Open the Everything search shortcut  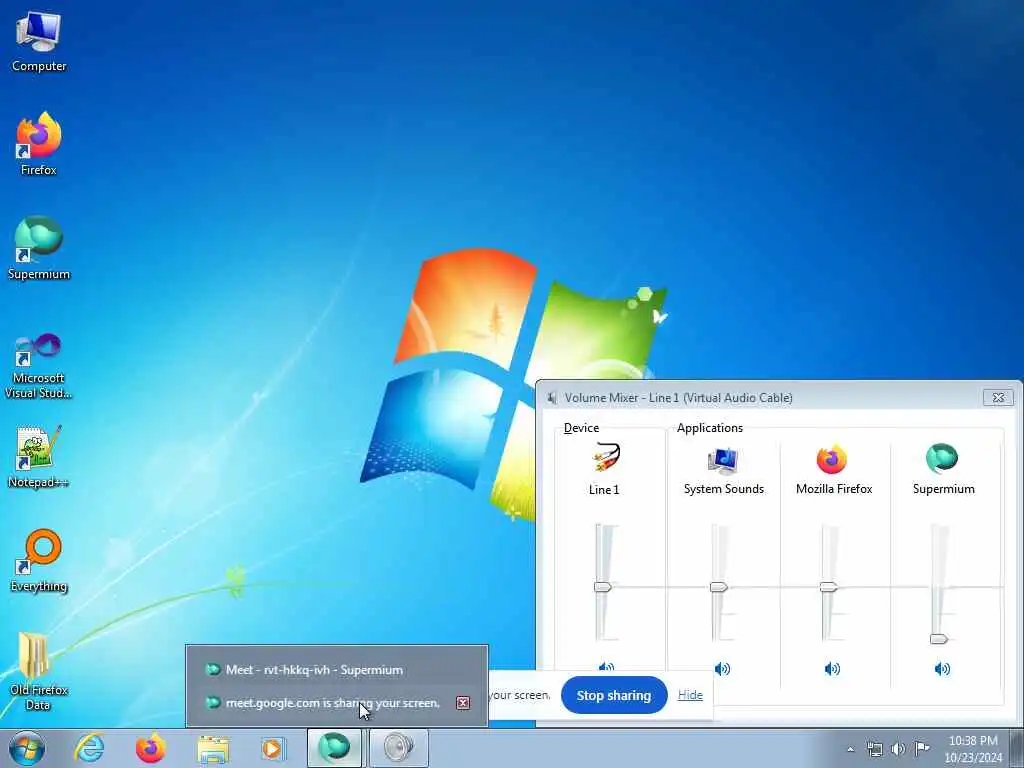[x=39, y=560]
